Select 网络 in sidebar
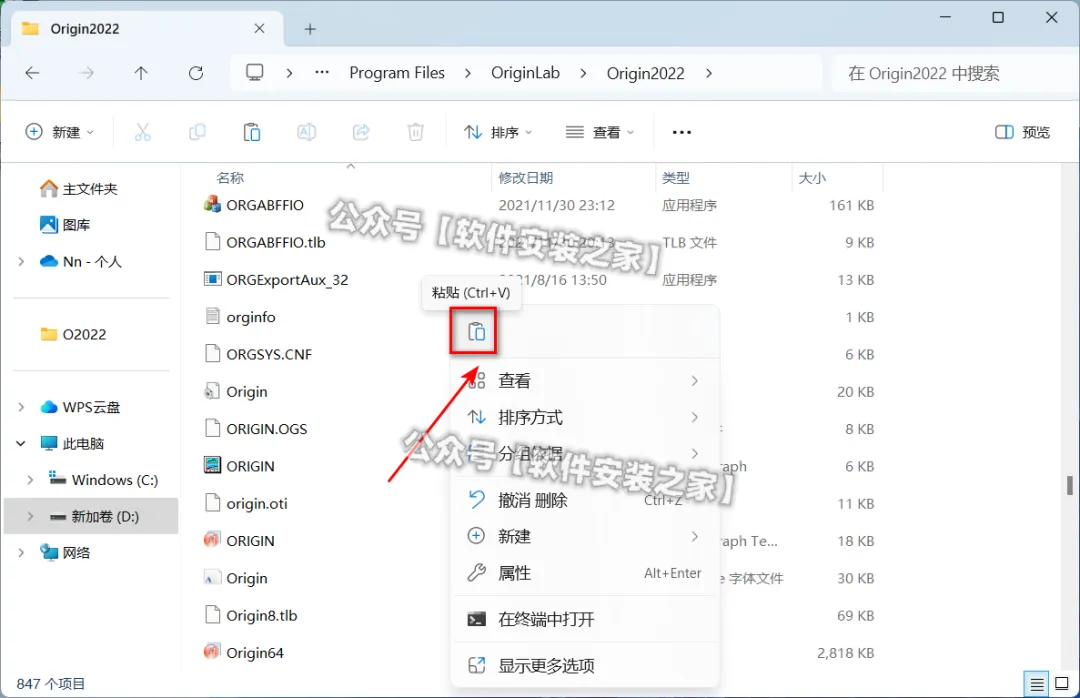This screenshot has width=1080, height=698. [x=65, y=553]
